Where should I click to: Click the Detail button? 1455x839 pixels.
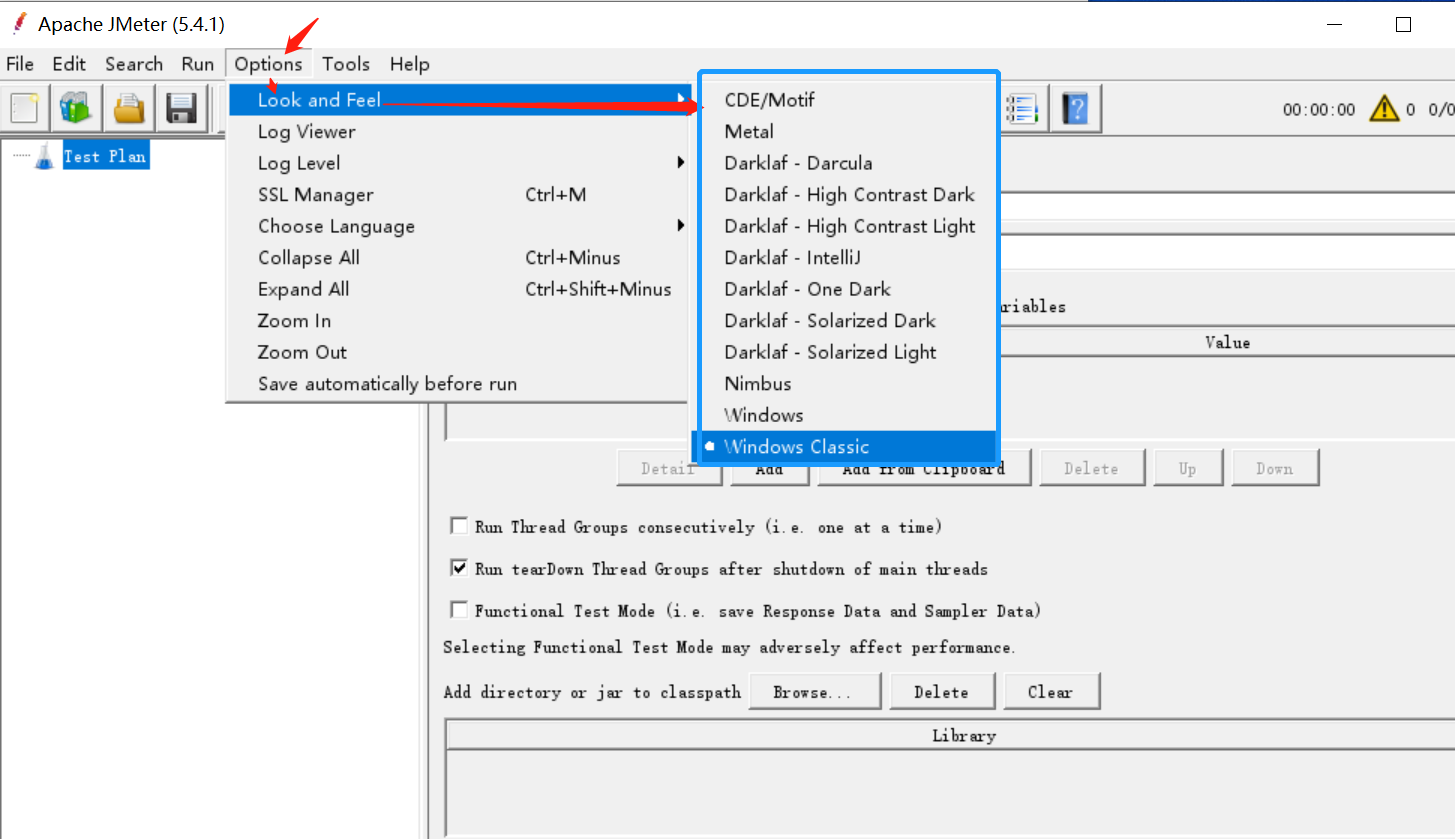[669, 468]
